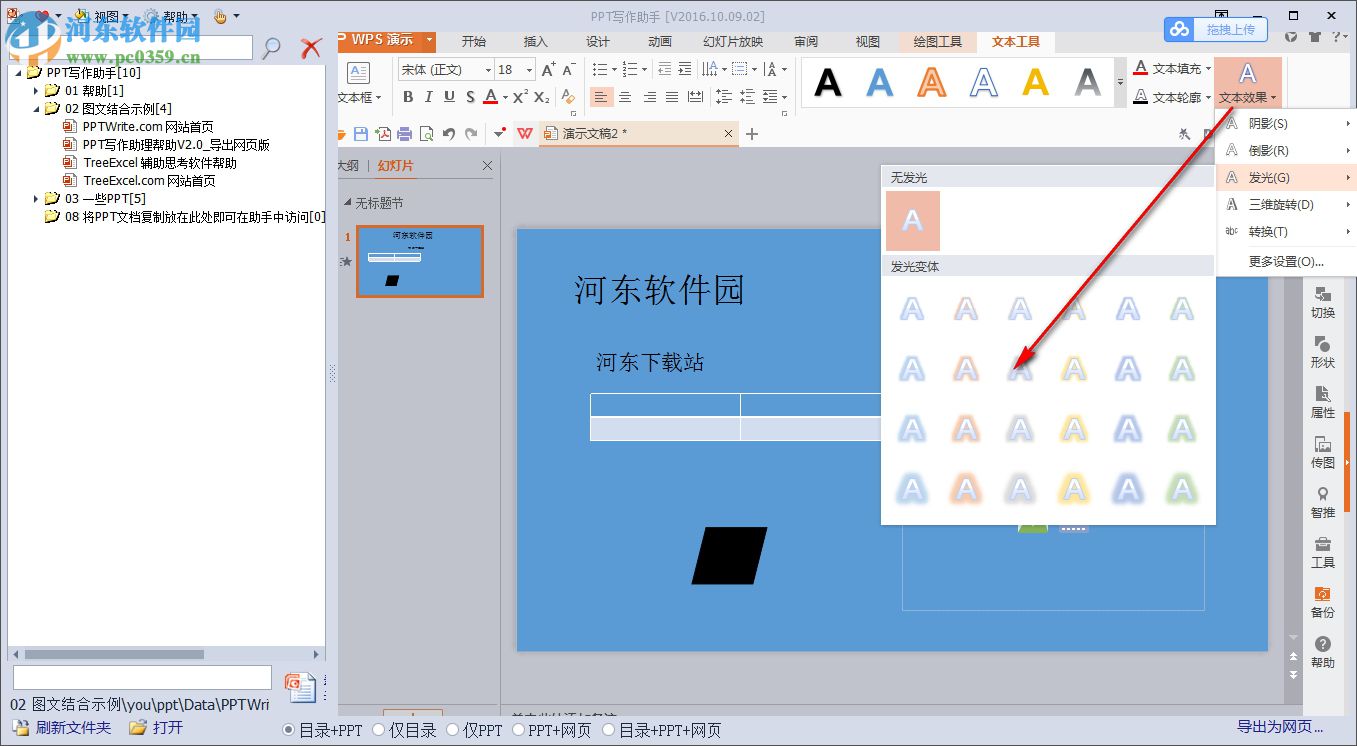1357x746 pixels.
Task: Select the no-glow A option
Action: point(913,221)
